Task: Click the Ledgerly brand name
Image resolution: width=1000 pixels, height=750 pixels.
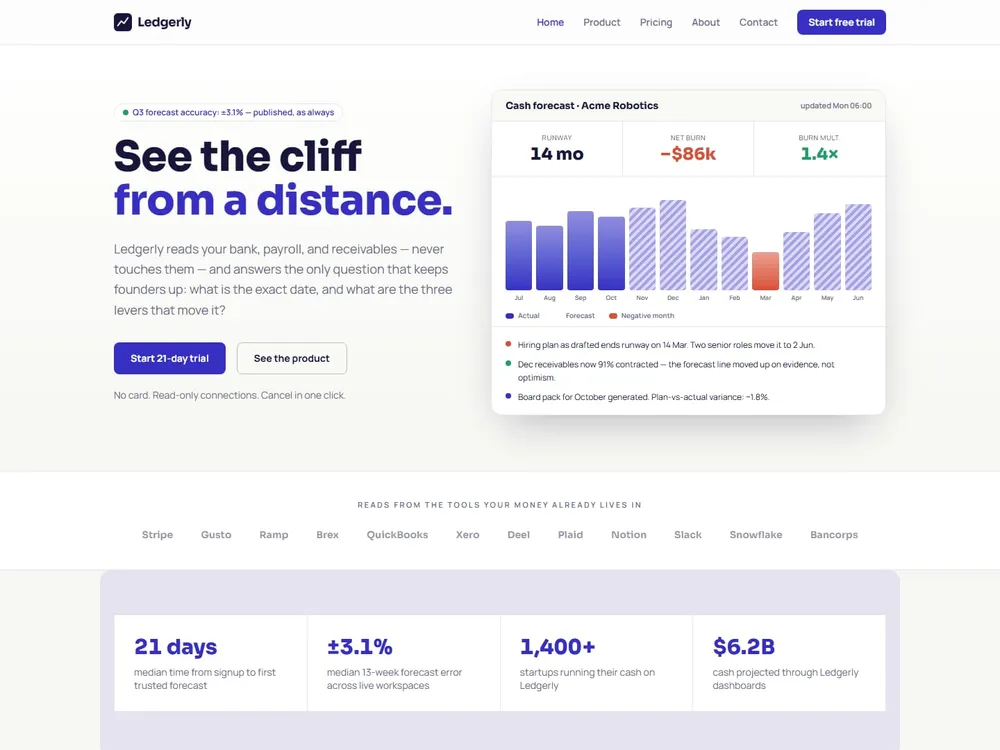Action: click(165, 22)
